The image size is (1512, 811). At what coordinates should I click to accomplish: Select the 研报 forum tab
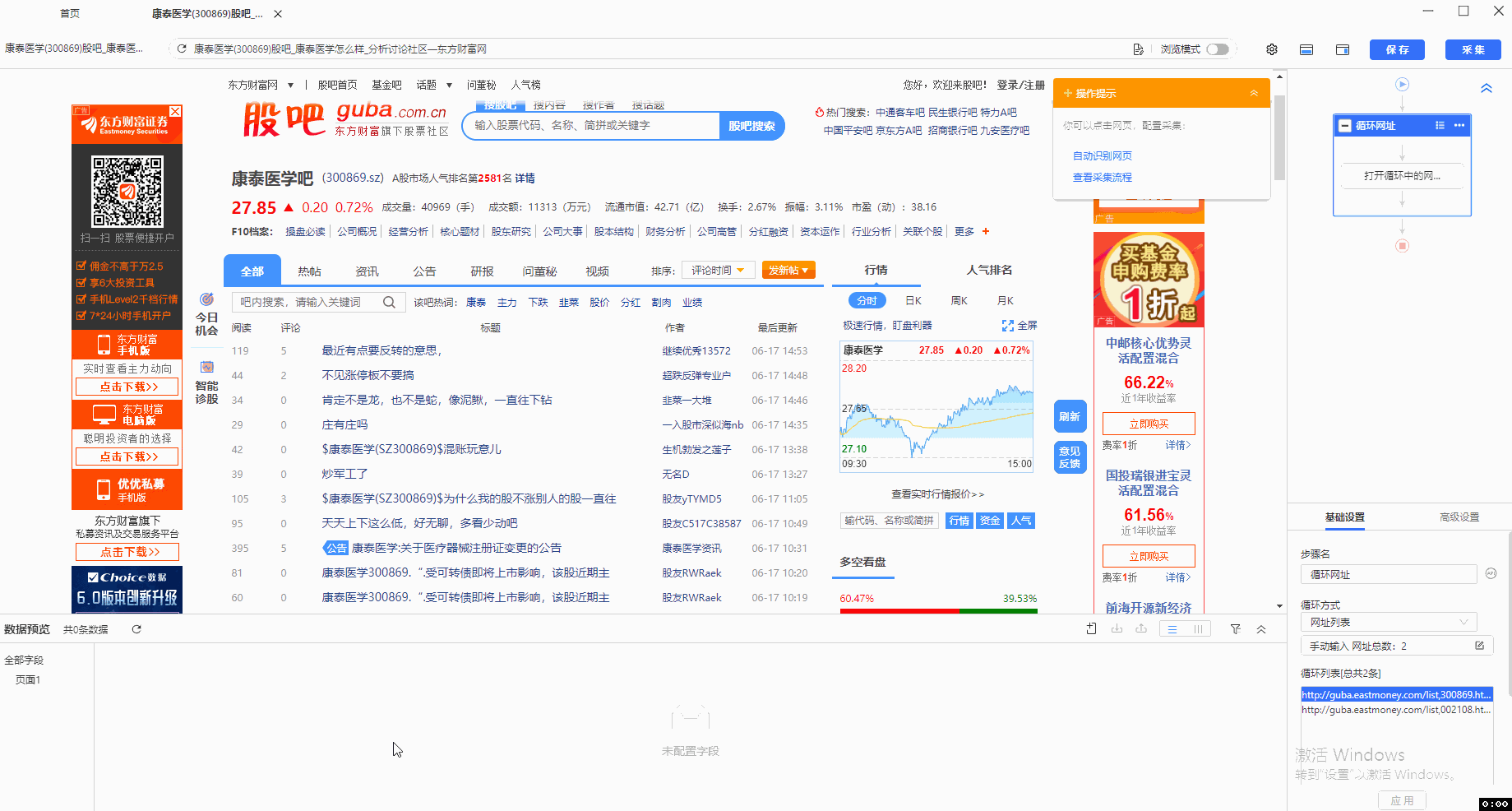(x=482, y=271)
